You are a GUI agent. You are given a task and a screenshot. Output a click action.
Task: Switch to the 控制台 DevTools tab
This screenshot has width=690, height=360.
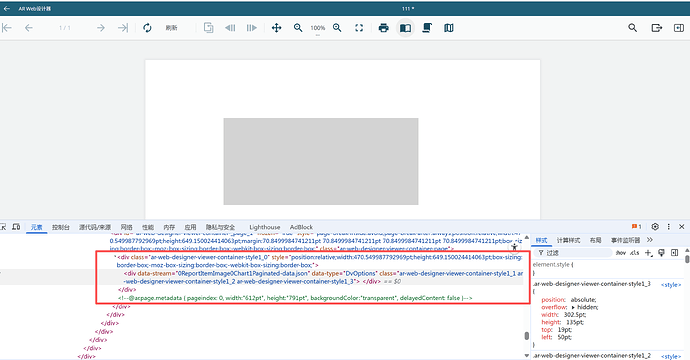pos(61,227)
